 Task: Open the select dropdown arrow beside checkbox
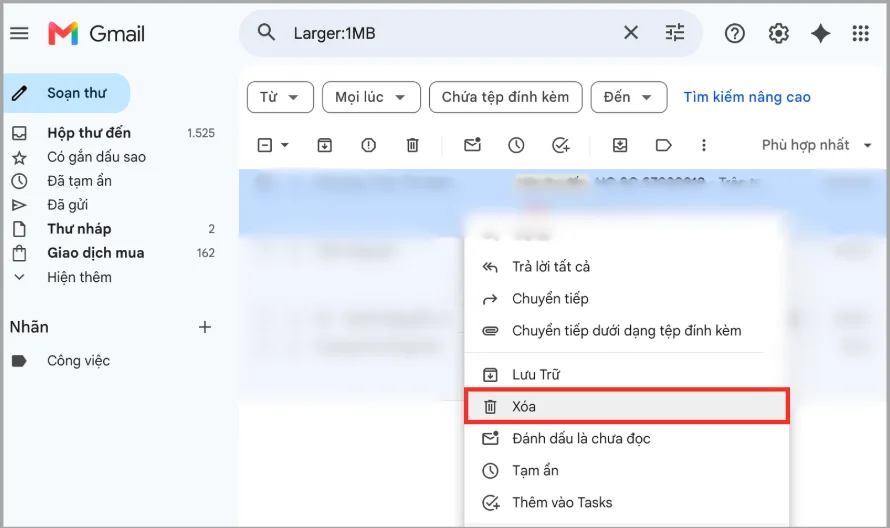pyautogui.click(x=285, y=145)
